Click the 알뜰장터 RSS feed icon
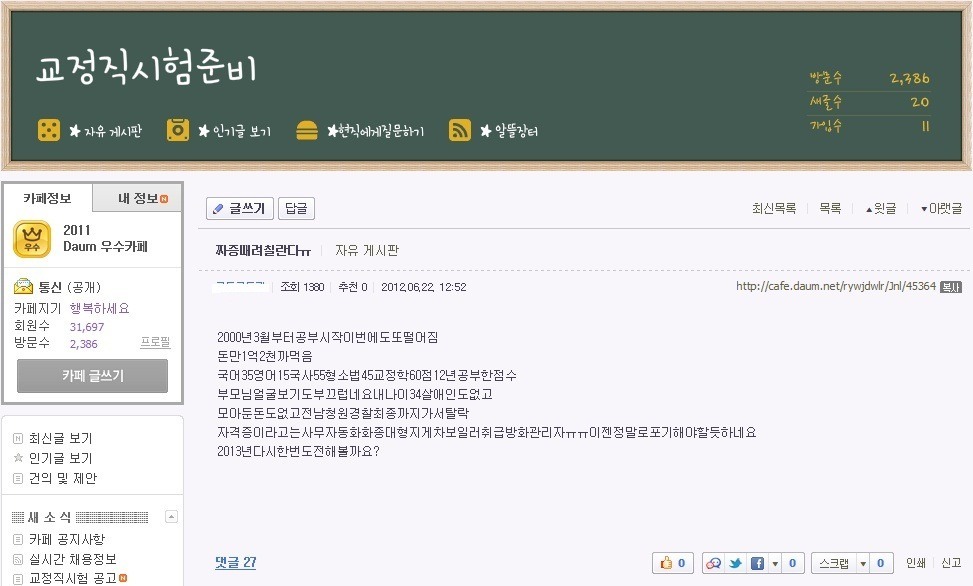973x586 pixels. point(459,129)
